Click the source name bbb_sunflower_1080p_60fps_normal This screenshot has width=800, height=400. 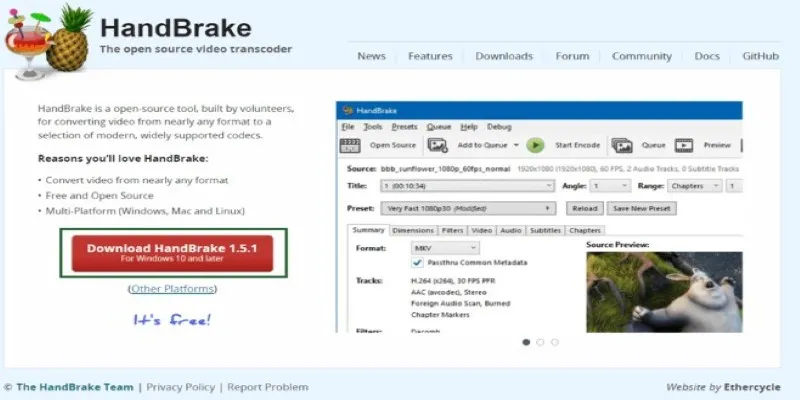(445, 169)
